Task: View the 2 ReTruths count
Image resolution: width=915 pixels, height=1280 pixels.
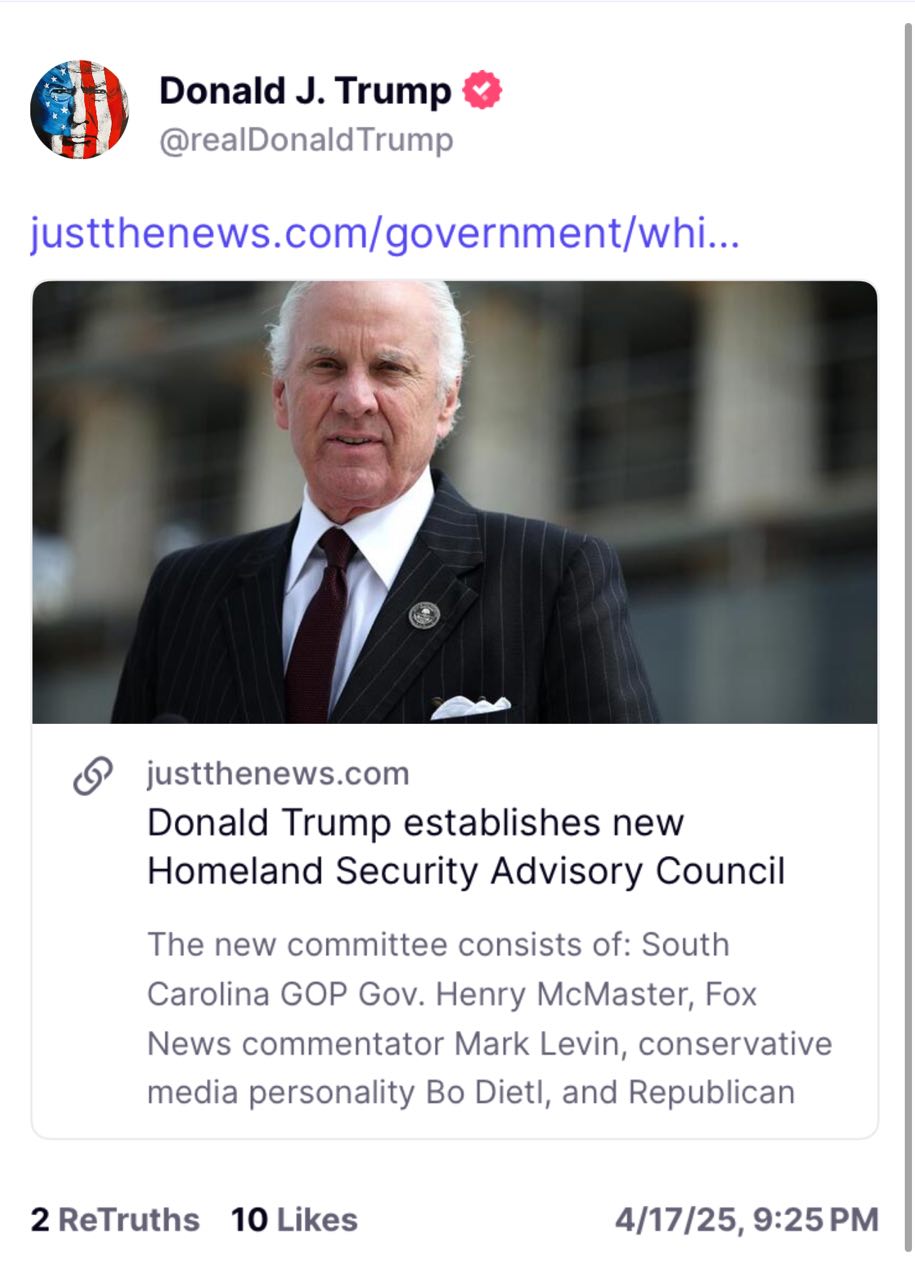Action: pyautogui.click(x=115, y=1220)
